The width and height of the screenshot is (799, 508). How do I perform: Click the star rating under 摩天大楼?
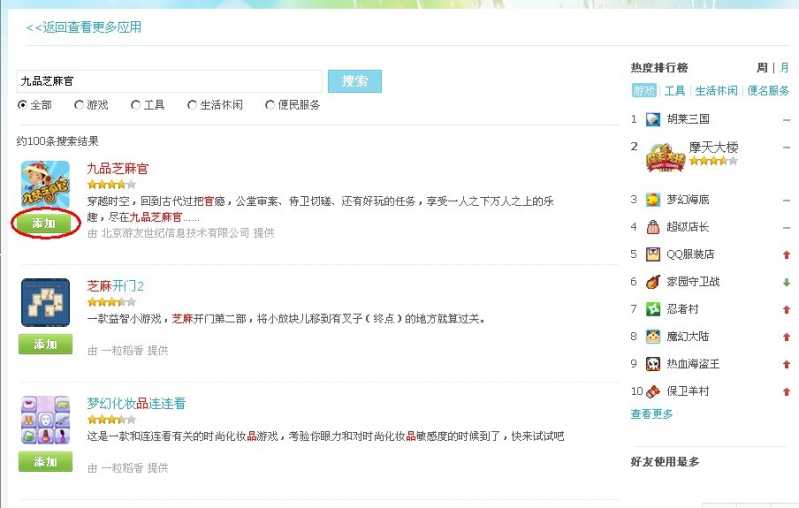click(713, 161)
